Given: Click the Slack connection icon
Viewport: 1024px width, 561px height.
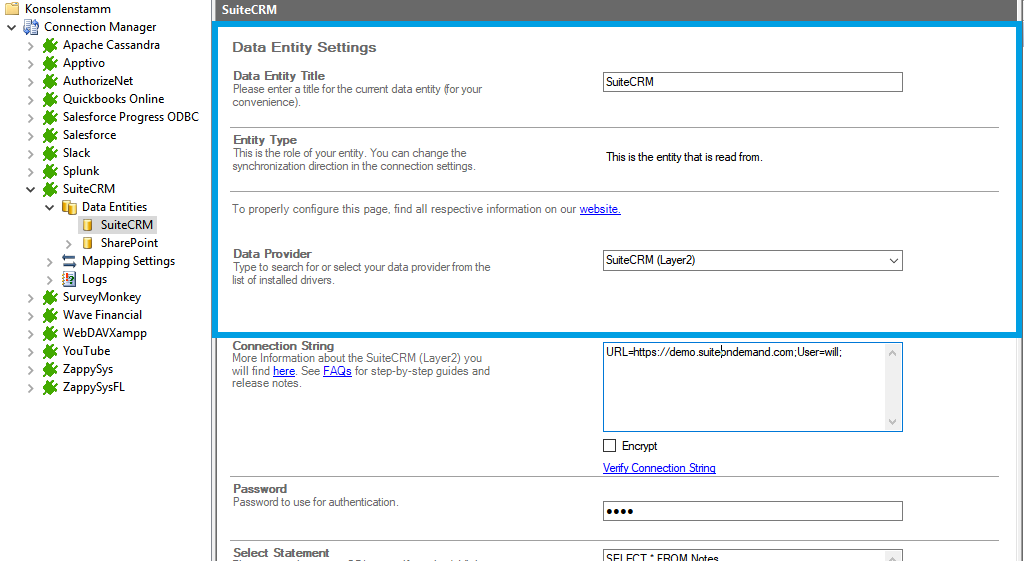Looking at the screenshot, I should [50, 153].
